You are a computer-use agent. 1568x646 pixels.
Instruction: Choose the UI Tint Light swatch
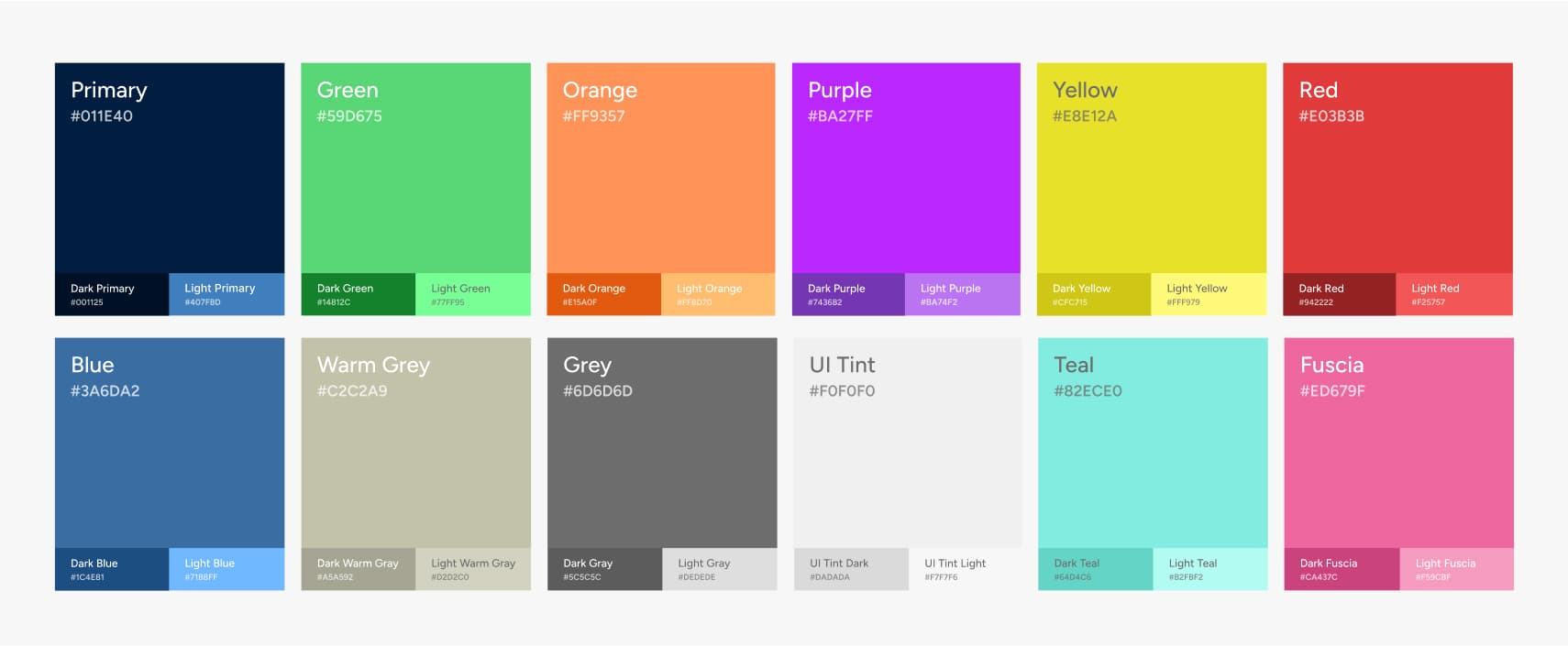pyautogui.click(x=966, y=569)
